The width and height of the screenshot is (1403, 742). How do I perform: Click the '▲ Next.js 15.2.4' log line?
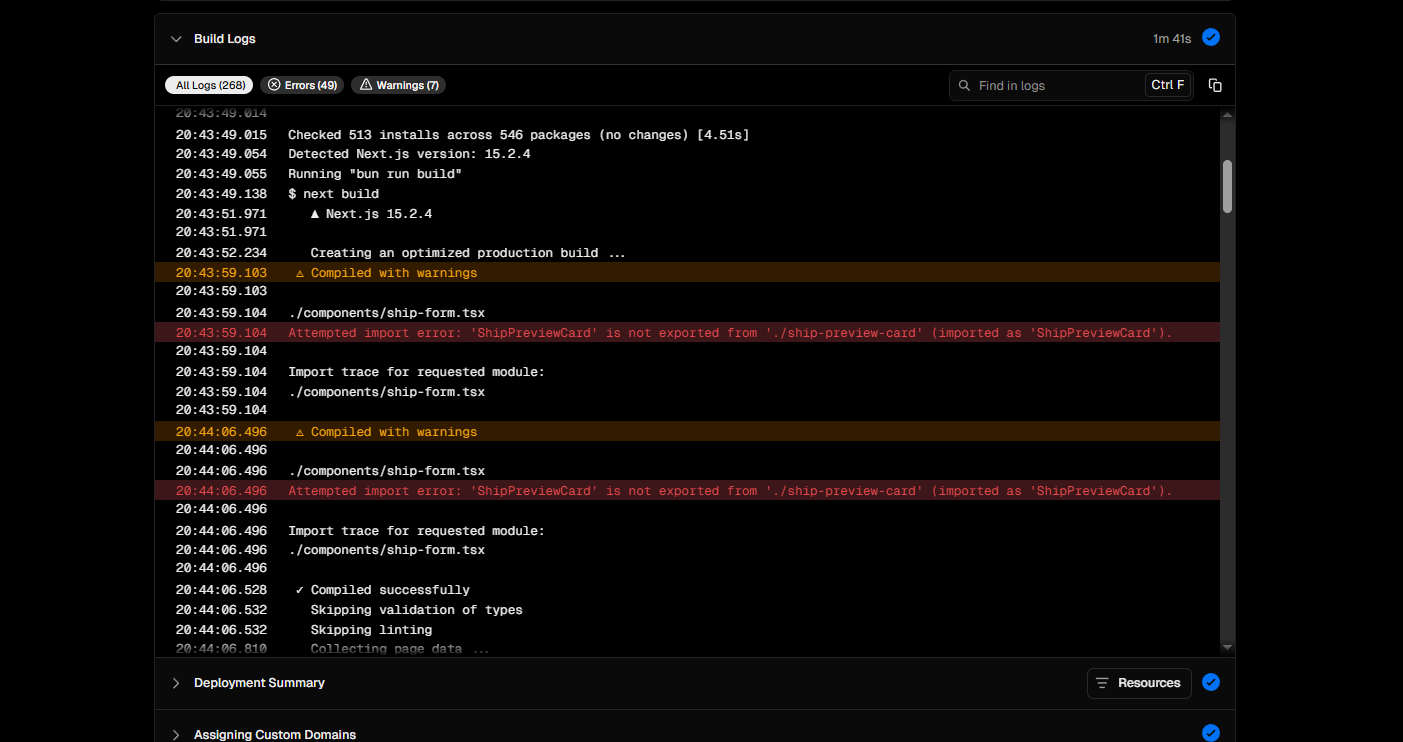tap(687, 214)
